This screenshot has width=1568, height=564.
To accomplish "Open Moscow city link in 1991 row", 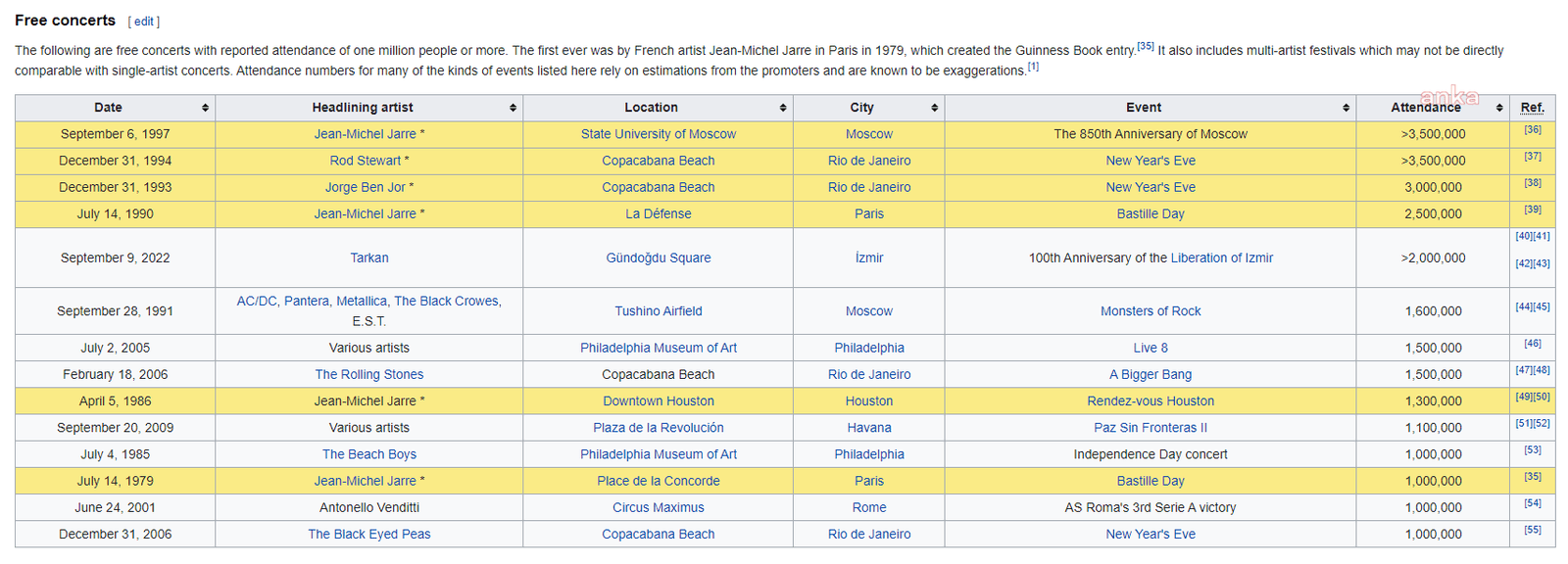I will [x=869, y=311].
